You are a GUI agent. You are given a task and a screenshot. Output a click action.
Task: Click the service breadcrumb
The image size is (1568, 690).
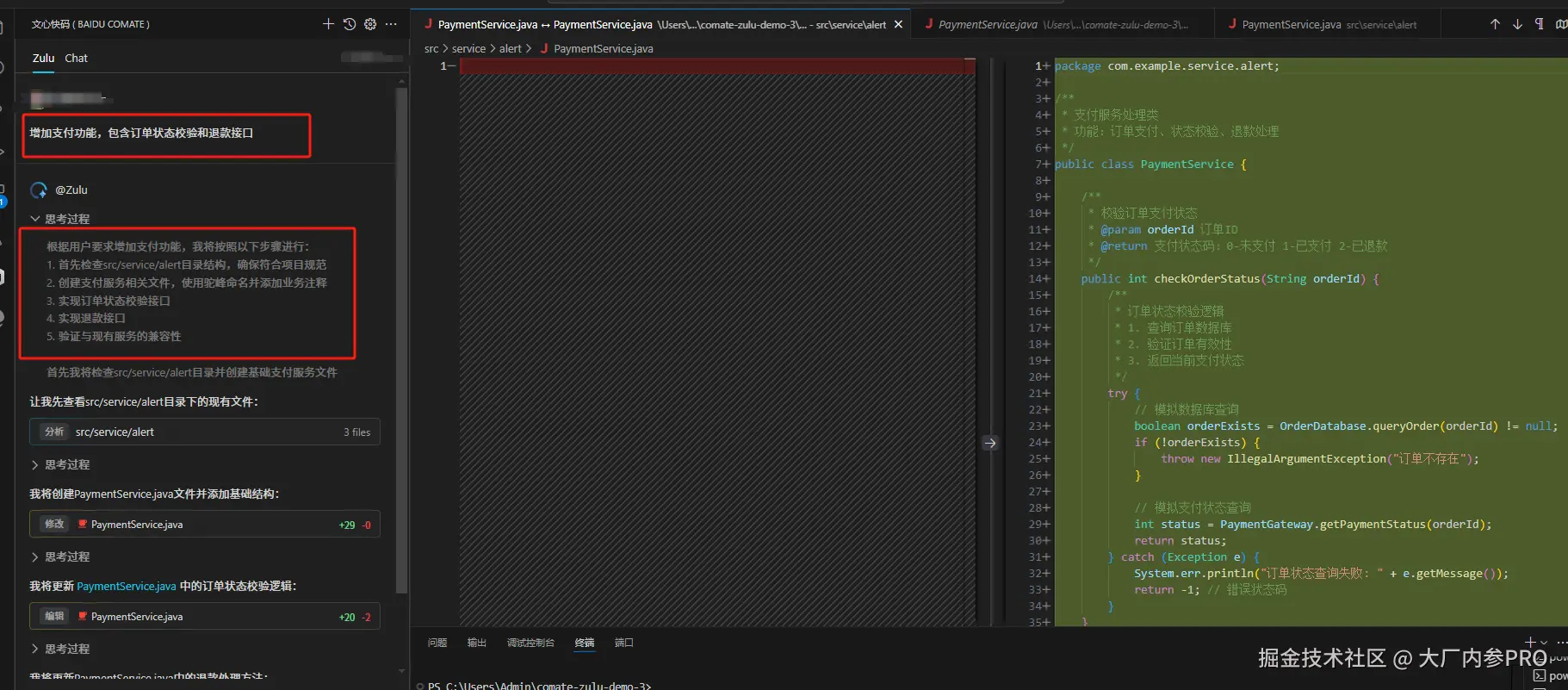coord(468,48)
